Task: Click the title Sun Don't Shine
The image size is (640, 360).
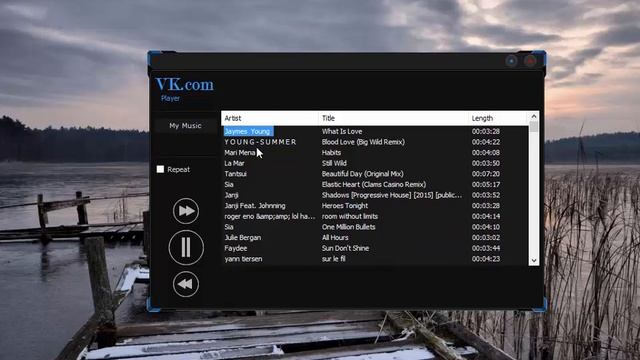Action: [345, 248]
